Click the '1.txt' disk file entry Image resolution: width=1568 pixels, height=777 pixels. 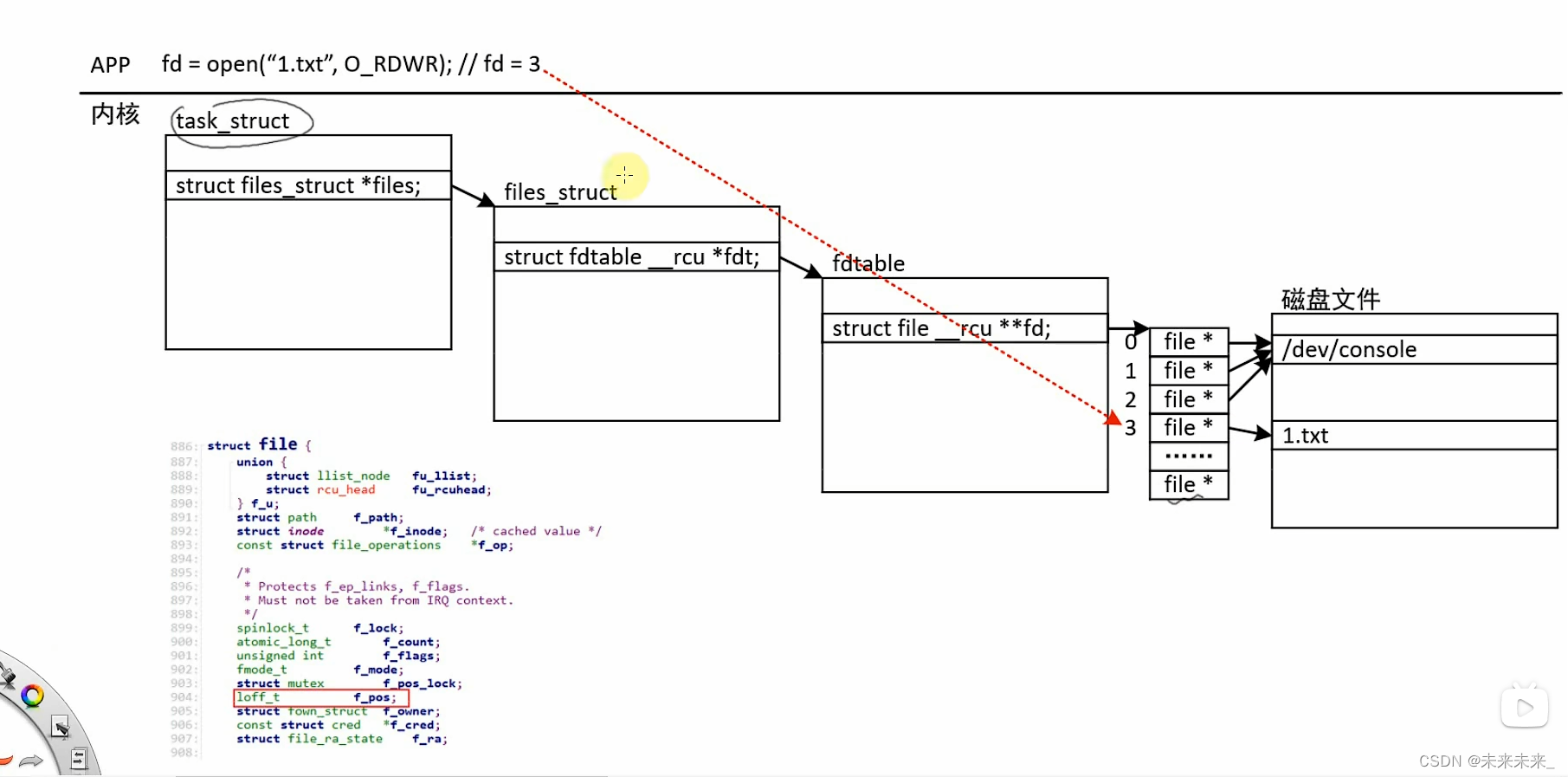point(1414,435)
